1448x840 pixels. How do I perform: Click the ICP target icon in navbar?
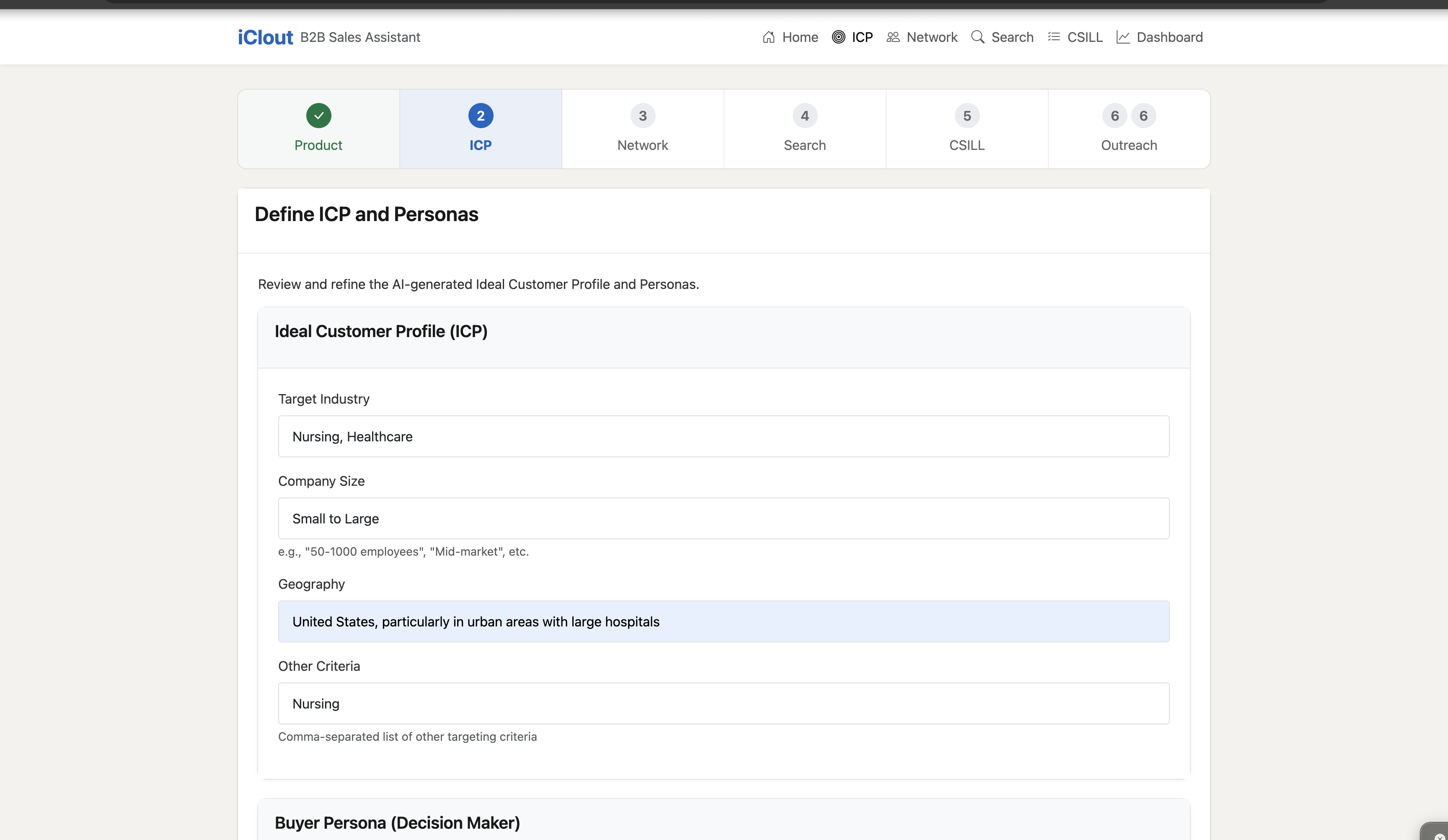tap(838, 37)
